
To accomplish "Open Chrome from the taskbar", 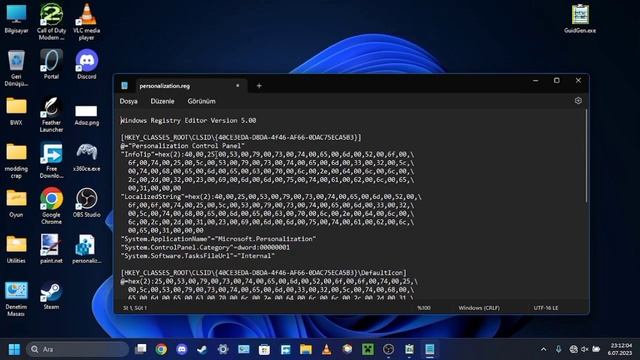I will (x=161, y=349).
